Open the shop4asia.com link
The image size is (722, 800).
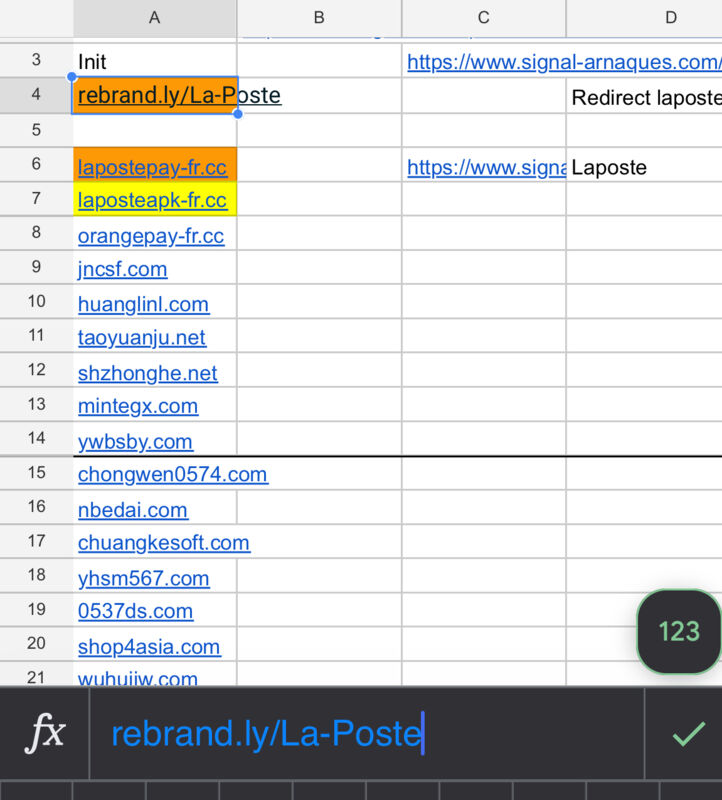(x=149, y=647)
